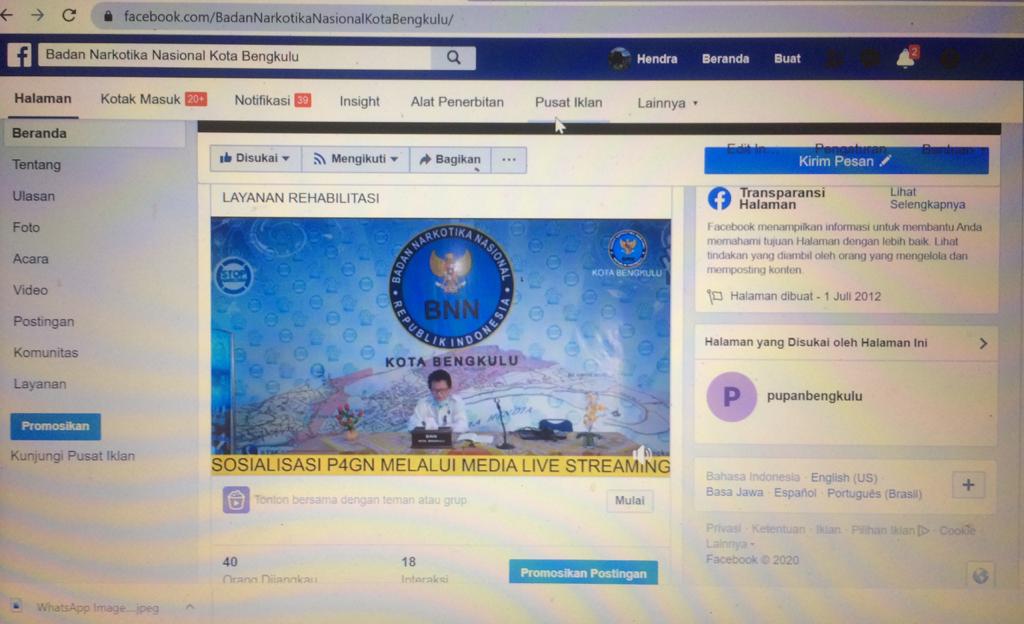Reload the page with the refresh icon
1024x624 pixels.
click(x=69, y=15)
